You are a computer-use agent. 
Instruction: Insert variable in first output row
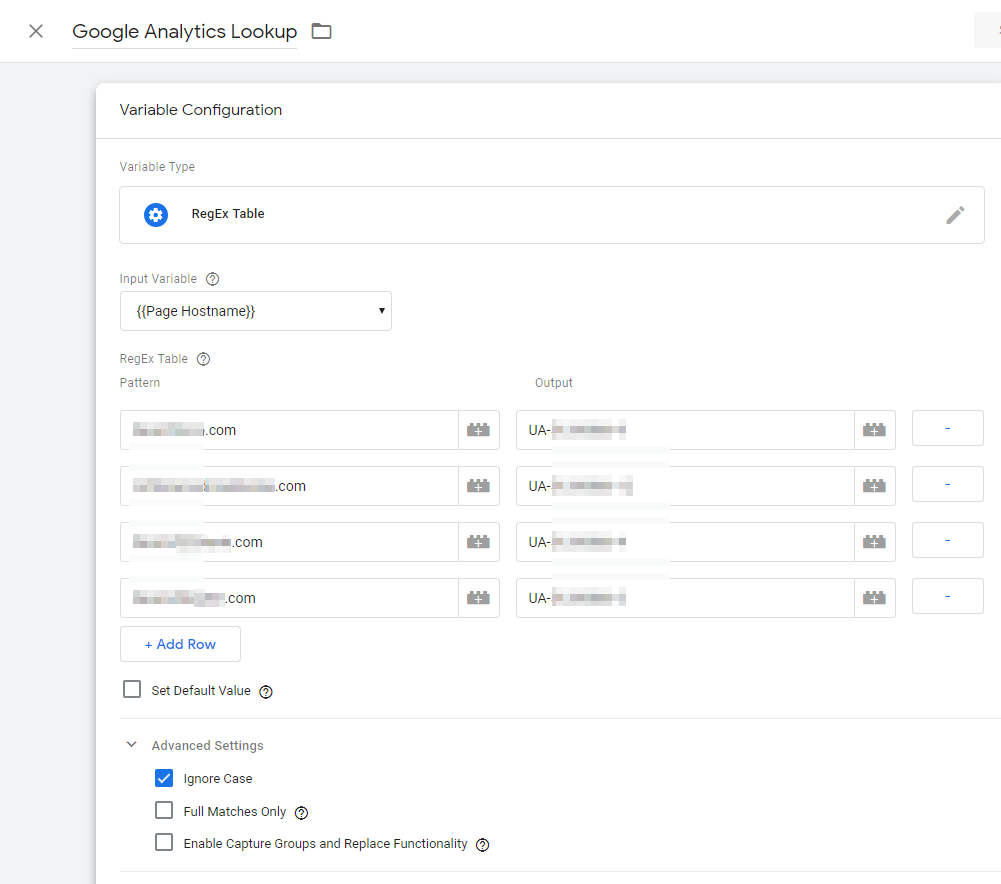coord(874,430)
